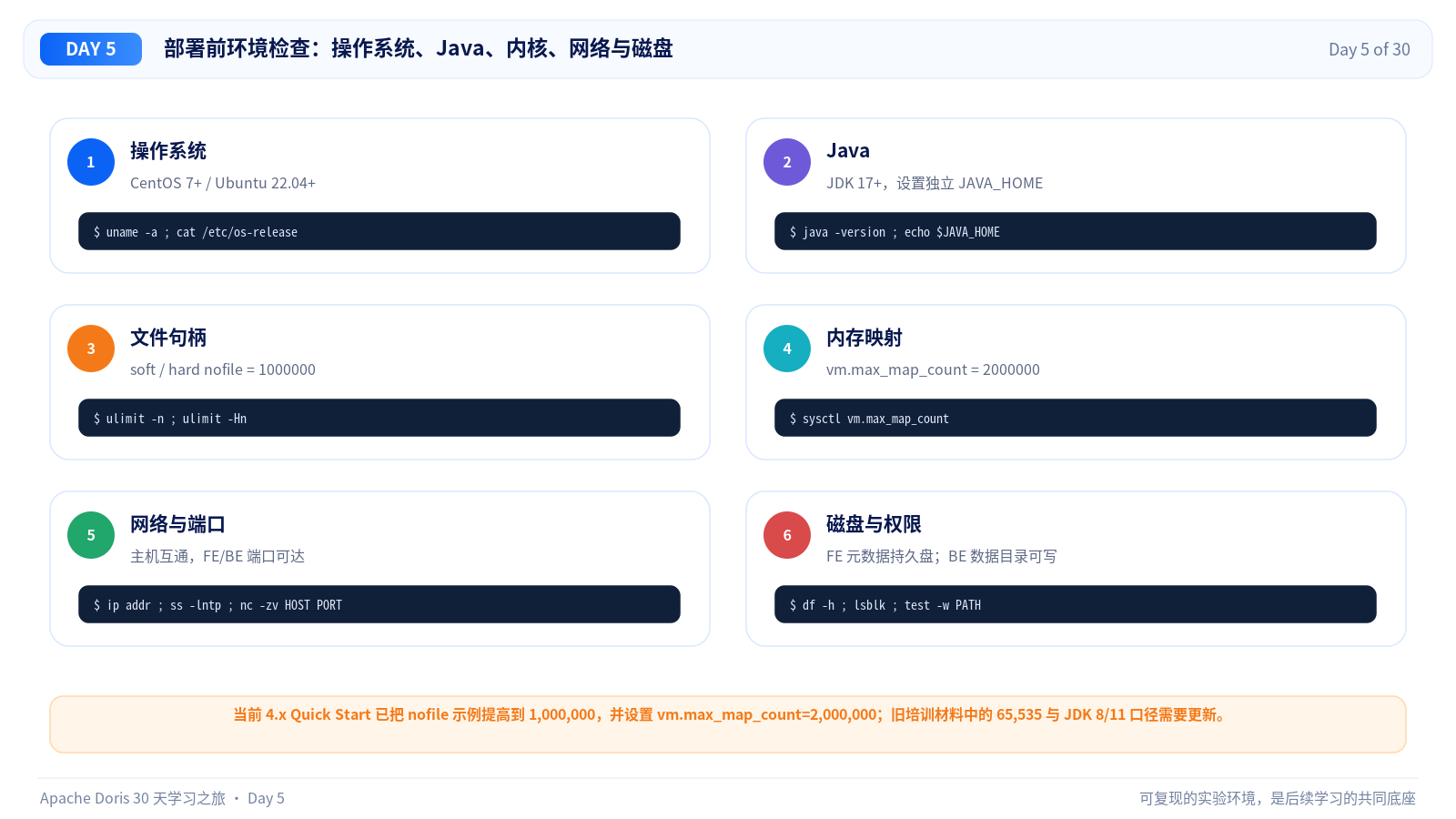Click the 'ip addr ; ss -lntp' command block

(x=379, y=604)
